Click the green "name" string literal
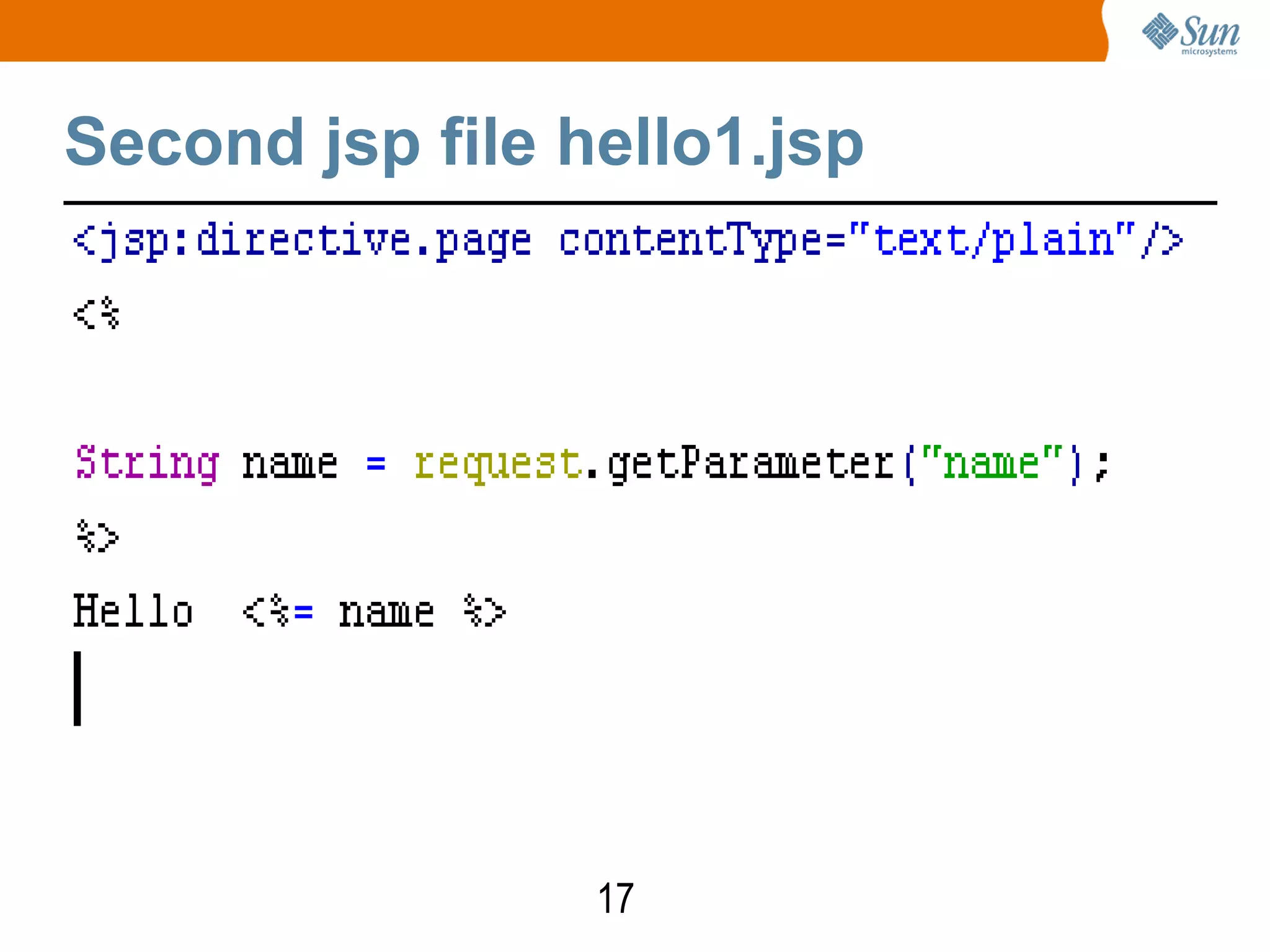 pyautogui.click(x=992, y=462)
